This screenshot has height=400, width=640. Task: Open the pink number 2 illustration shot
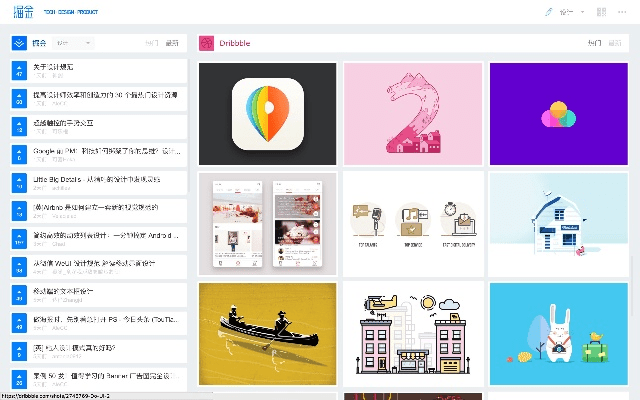tap(412, 114)
